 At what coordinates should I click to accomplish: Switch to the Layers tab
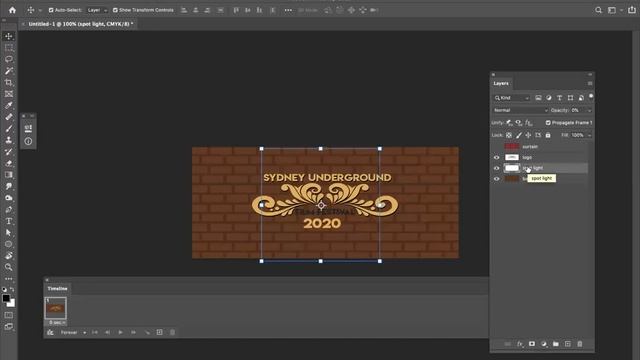point(501,83)
